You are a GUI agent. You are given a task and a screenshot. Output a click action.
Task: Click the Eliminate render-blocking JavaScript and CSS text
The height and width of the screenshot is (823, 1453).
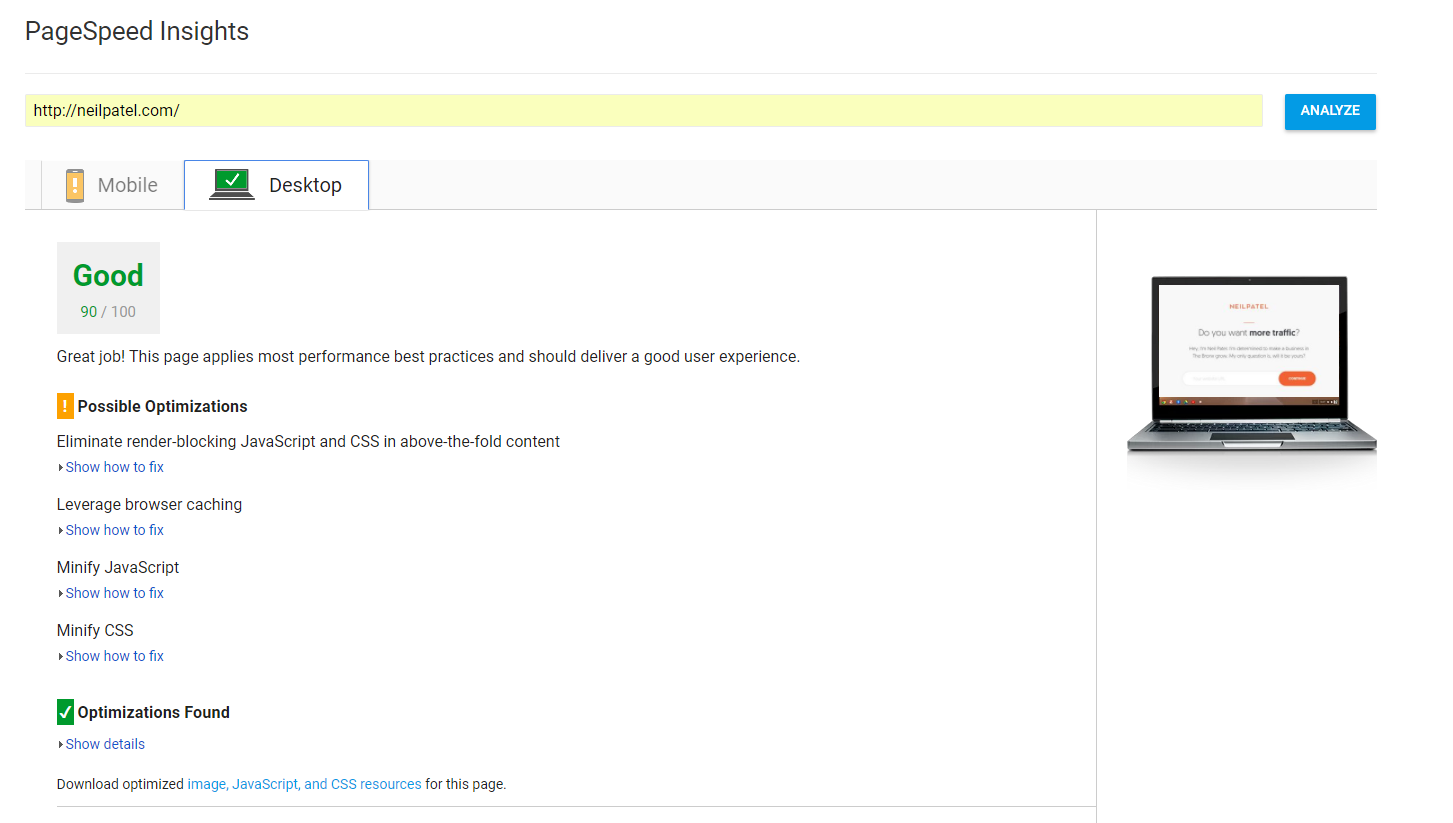point(308,441)
